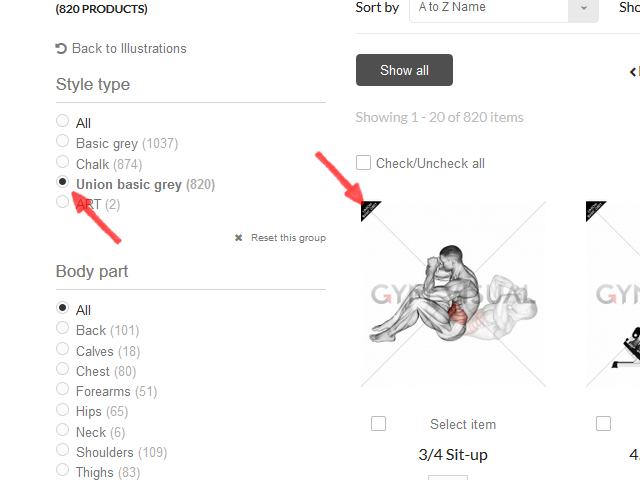Open the A to Z Name combo box
Screen dimensions: 640x480
504,8
